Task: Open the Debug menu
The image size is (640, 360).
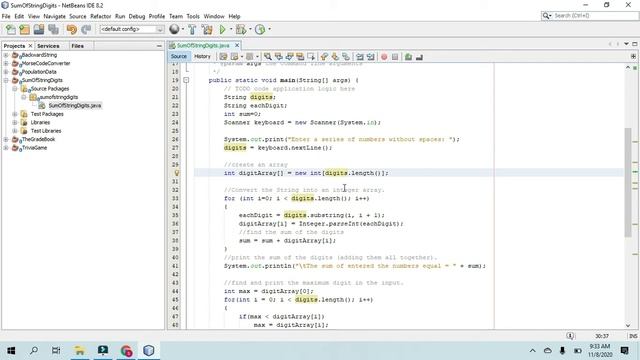Action: pyautogui.click(x=137, y=16)
